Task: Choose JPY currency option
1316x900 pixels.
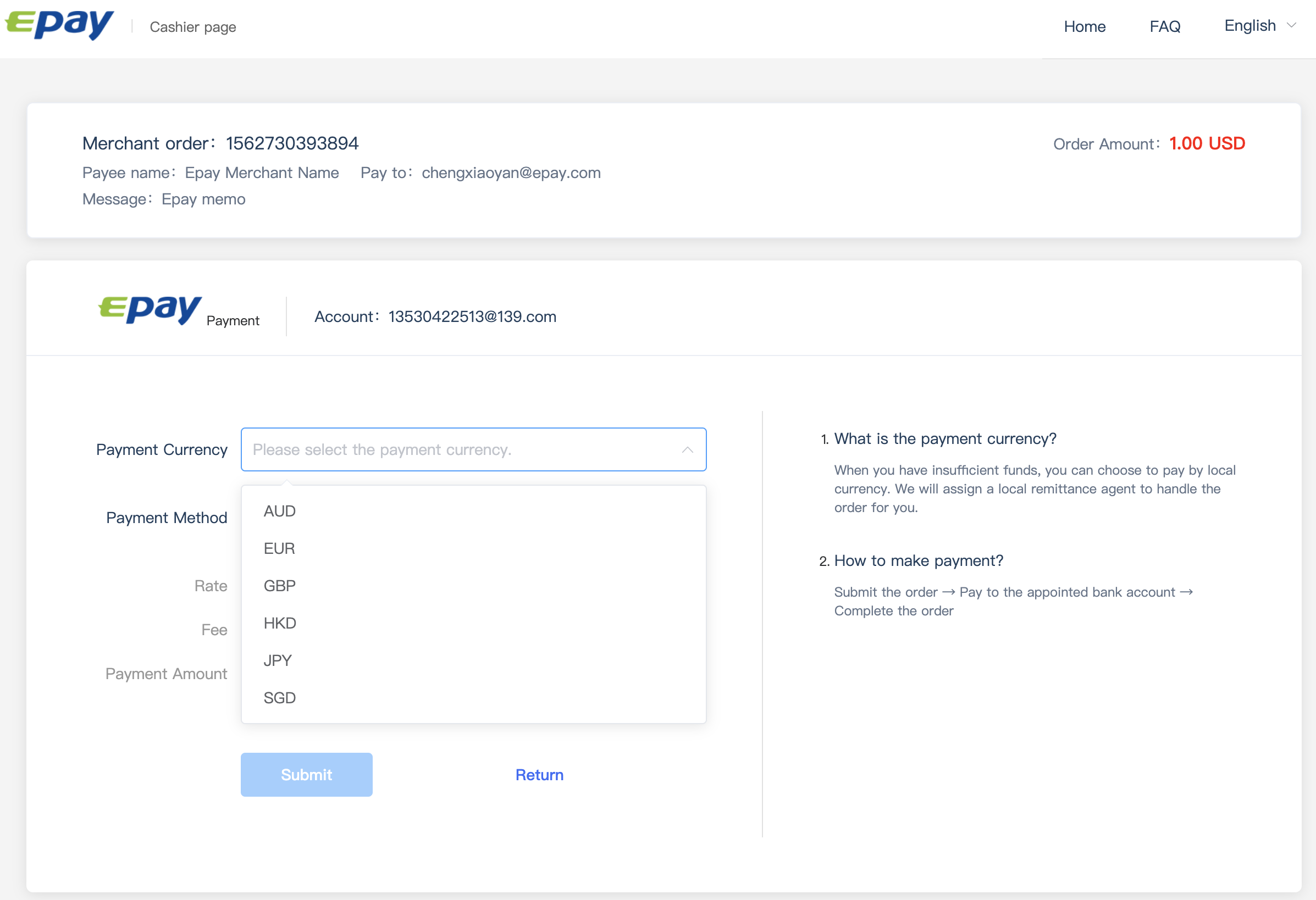Action: (278, 660)
